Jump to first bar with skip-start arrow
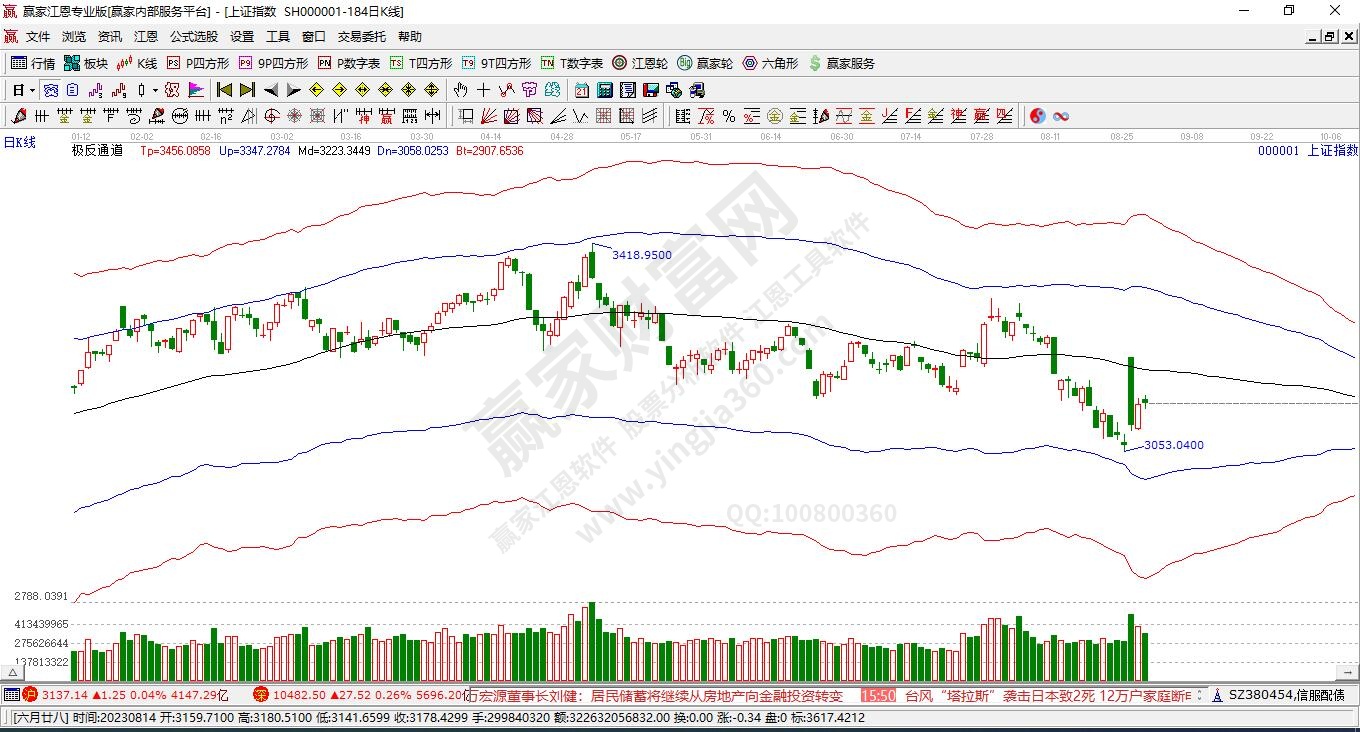This screenshot has width=1360, height=732. [x=225, y=90]
